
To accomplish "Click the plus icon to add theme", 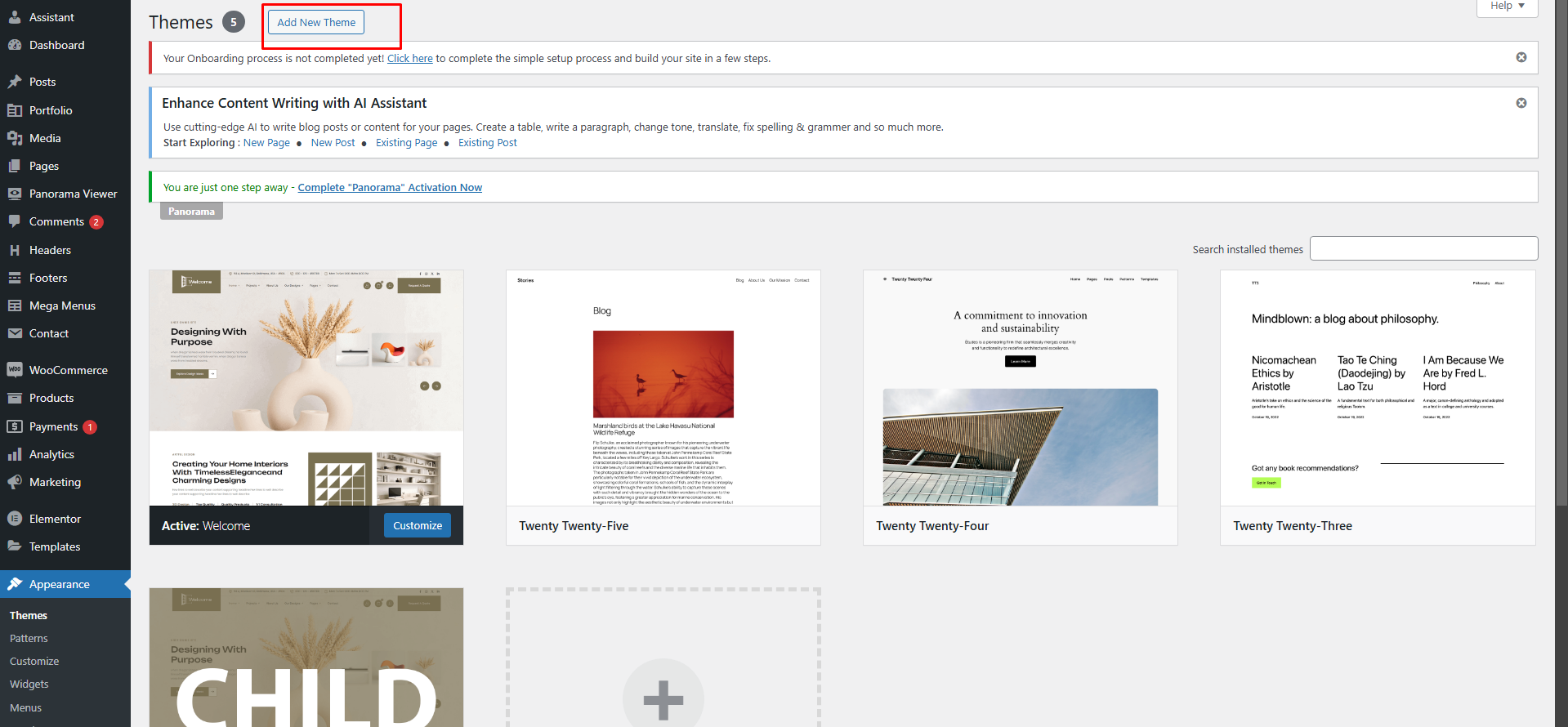I will coord(663,699).
